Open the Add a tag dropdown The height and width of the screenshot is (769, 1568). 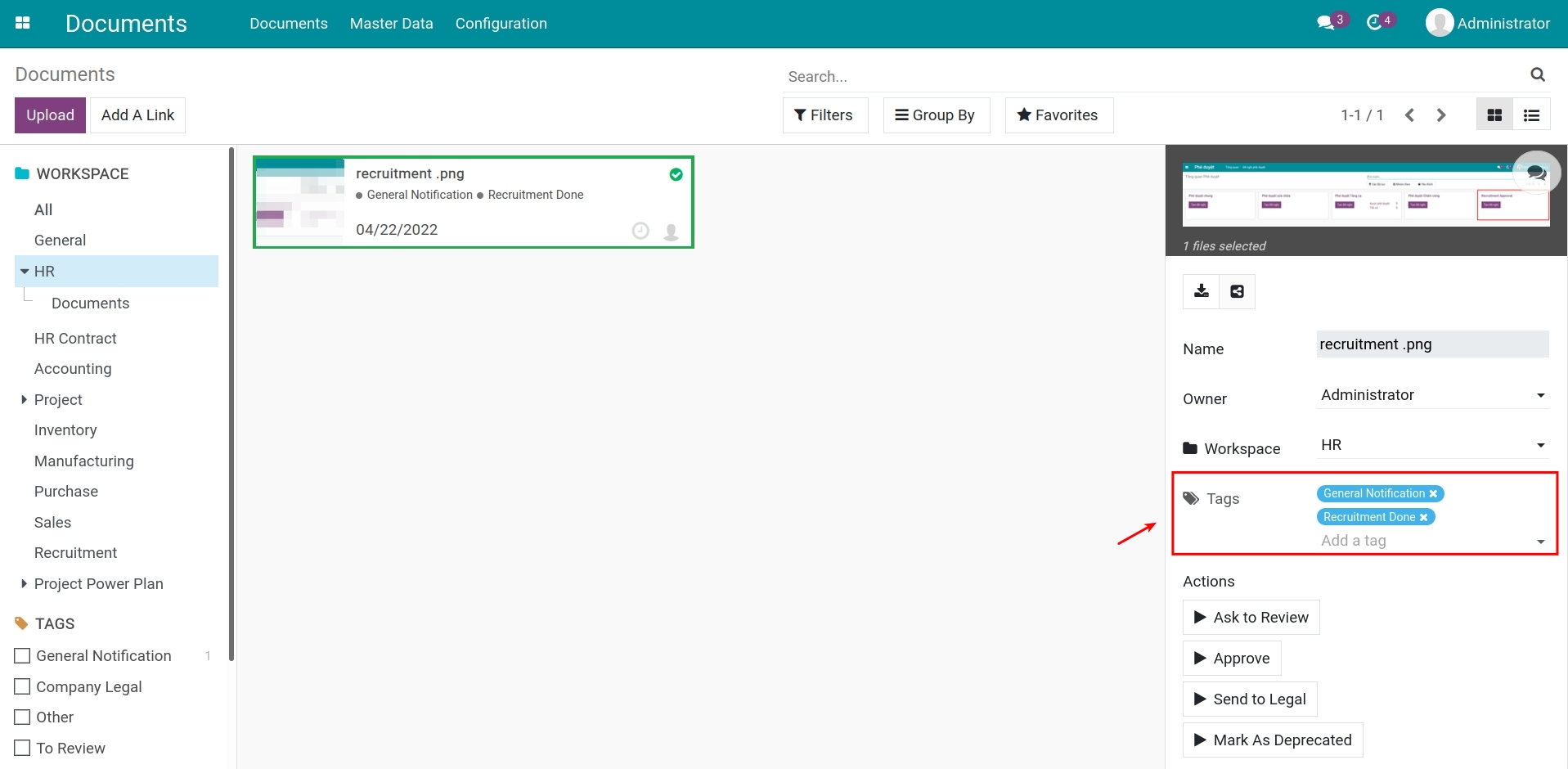pos(1541,542)
